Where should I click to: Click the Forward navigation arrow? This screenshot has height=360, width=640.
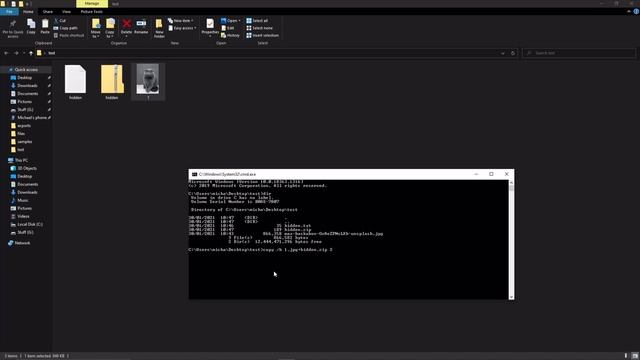click(16, 53)
